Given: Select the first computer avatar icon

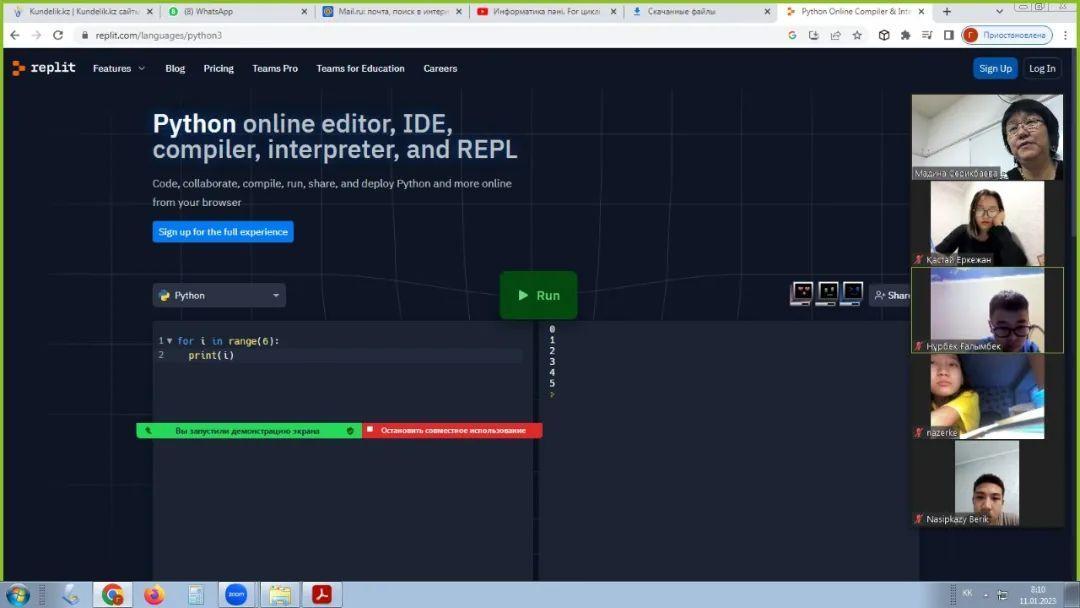Looking at the screenshot, I should pos(802,293).
